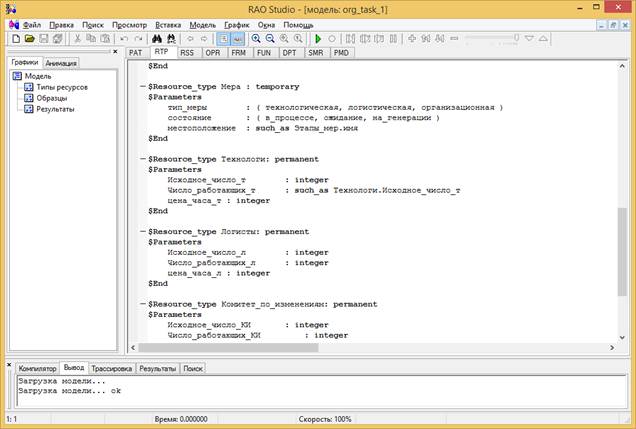Click the Redo arrow icon
Image resolution: width=636 pixels, height=429 pixels.
(138, 39)
